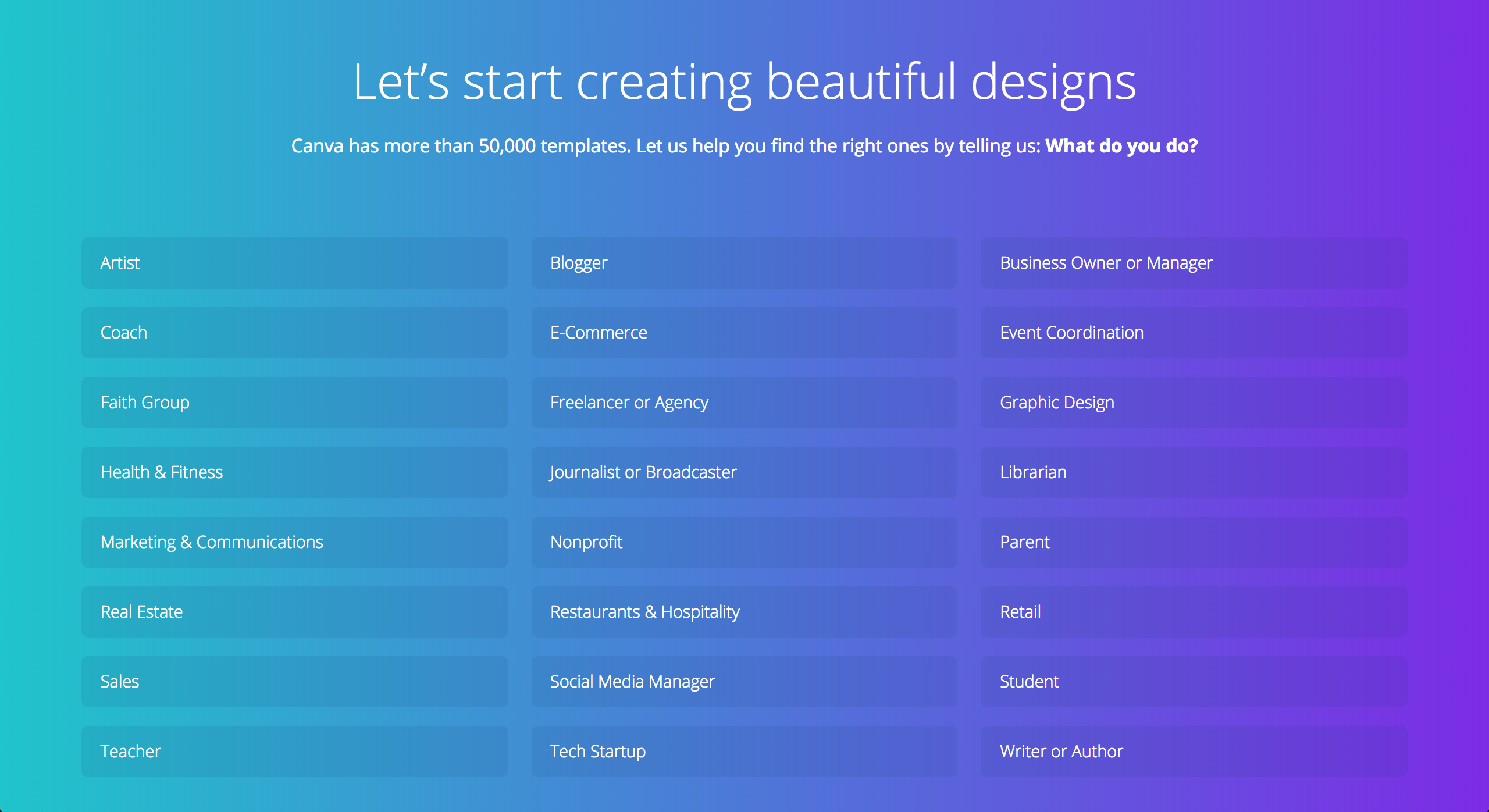The image size is (1489, 812).
Task: Choose Freelancer or Agency
Action: coord(744,403)
